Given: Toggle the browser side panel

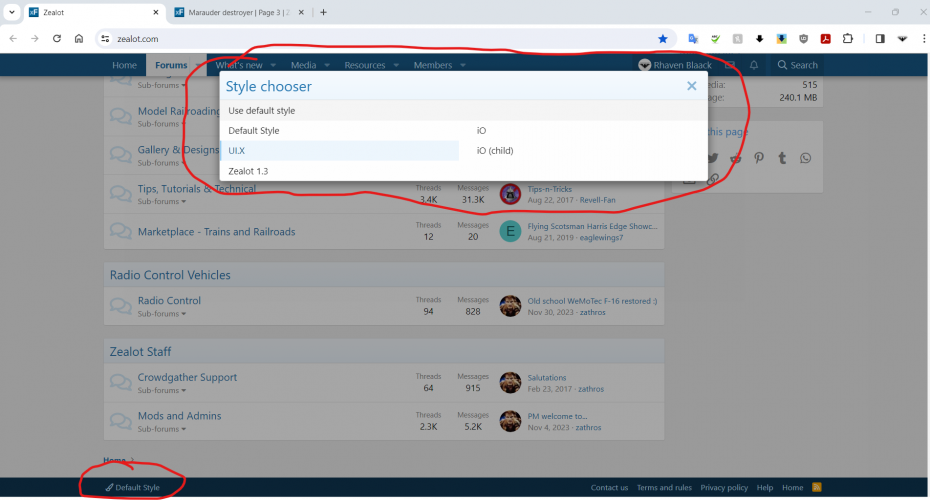Looking at the screenshot, I should point(880,39).
